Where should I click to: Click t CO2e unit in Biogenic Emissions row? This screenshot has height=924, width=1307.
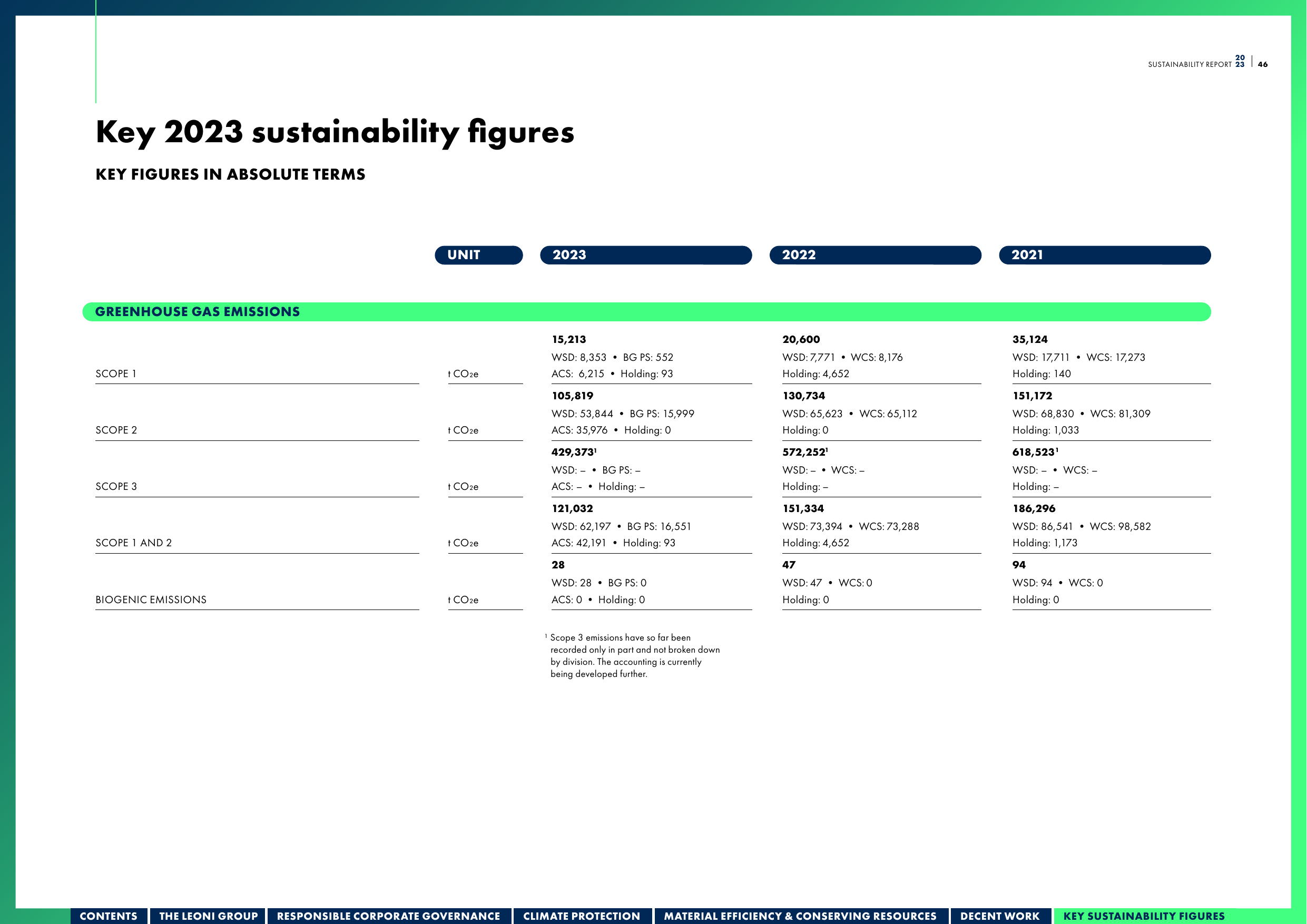coord(464,600)
